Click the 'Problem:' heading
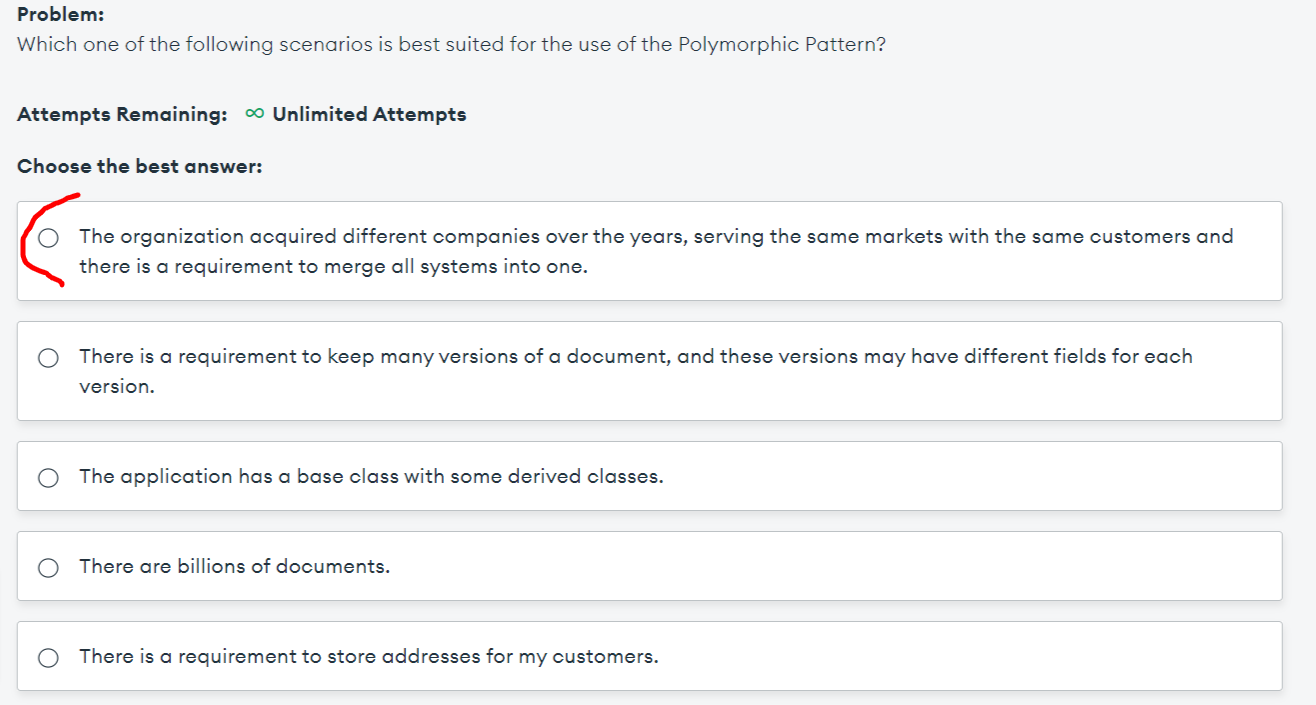 click(61, 16)
